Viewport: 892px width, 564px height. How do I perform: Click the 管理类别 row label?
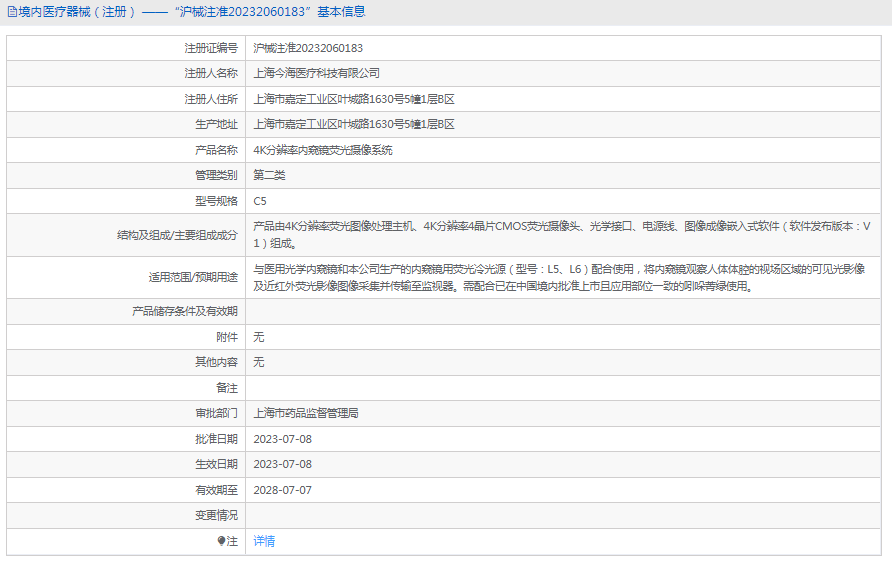[216, 175]
